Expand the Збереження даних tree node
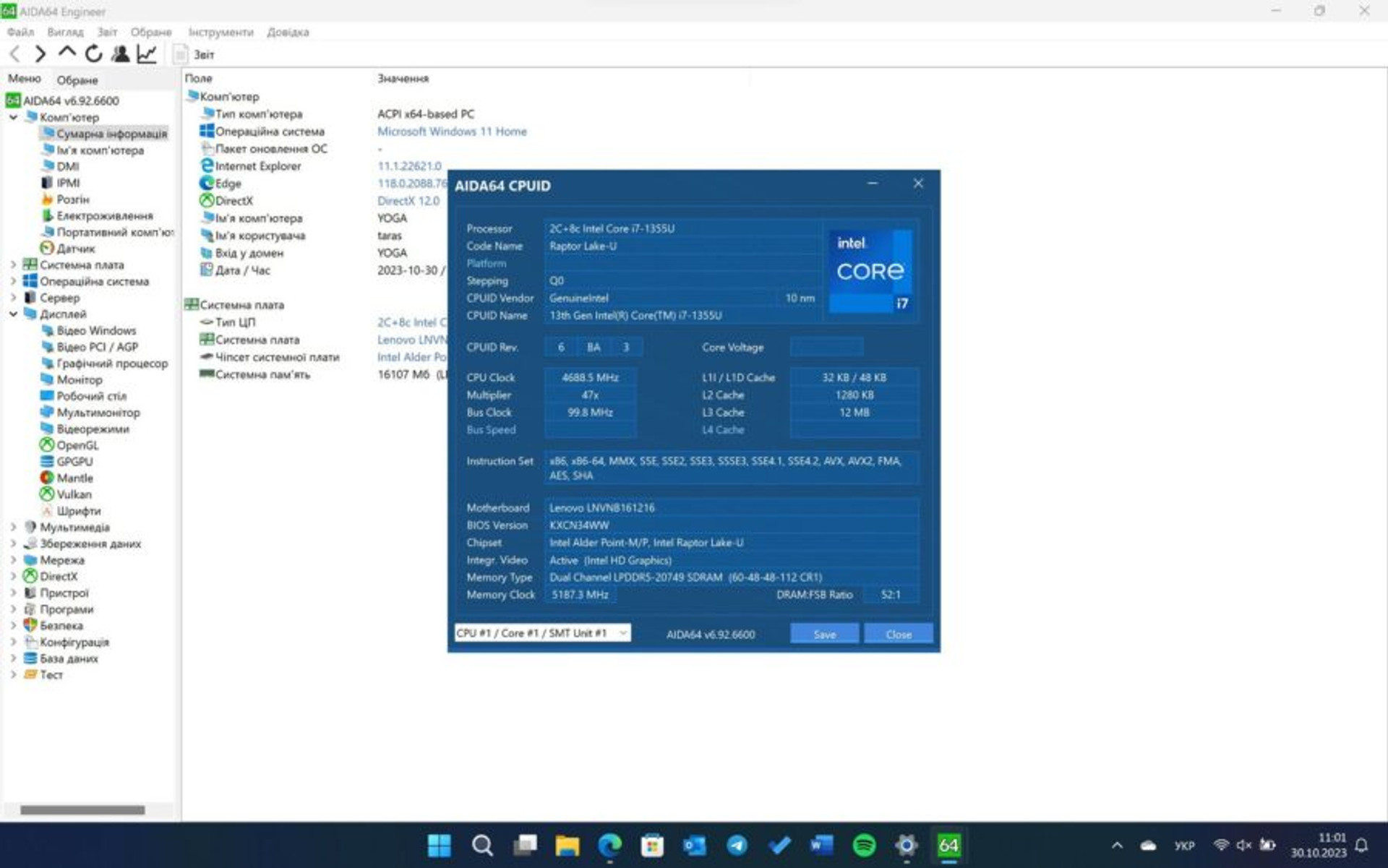The height and width of the screenshot is (868, 1388). (x=13, y=543)
